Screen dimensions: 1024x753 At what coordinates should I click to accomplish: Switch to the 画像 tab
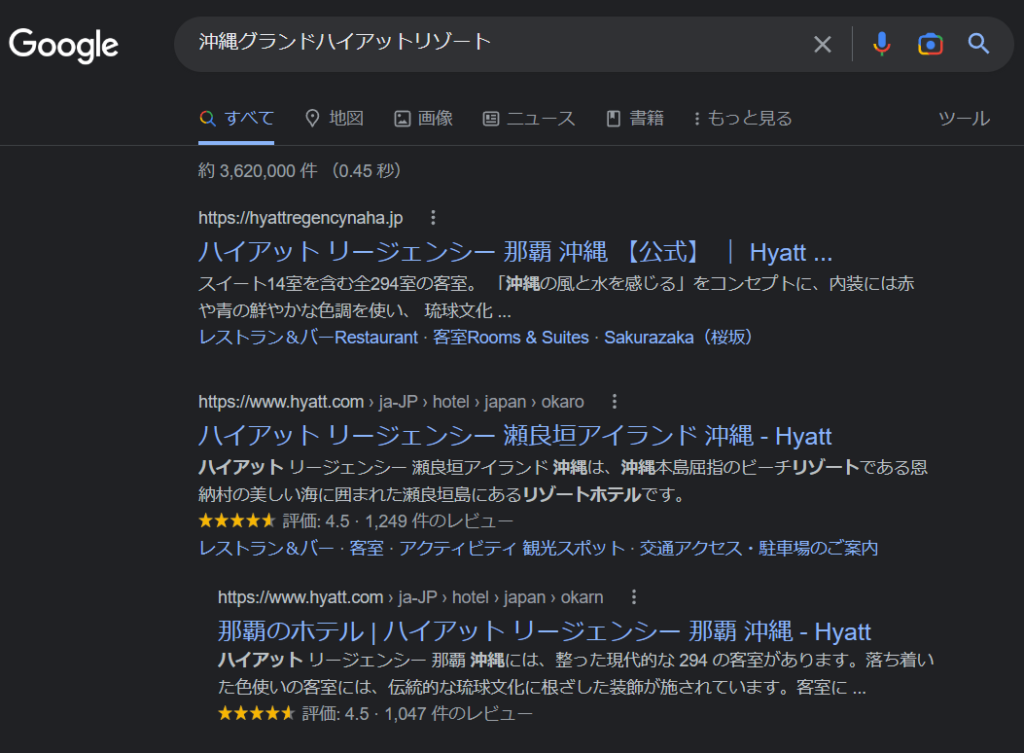coord(424,118)
